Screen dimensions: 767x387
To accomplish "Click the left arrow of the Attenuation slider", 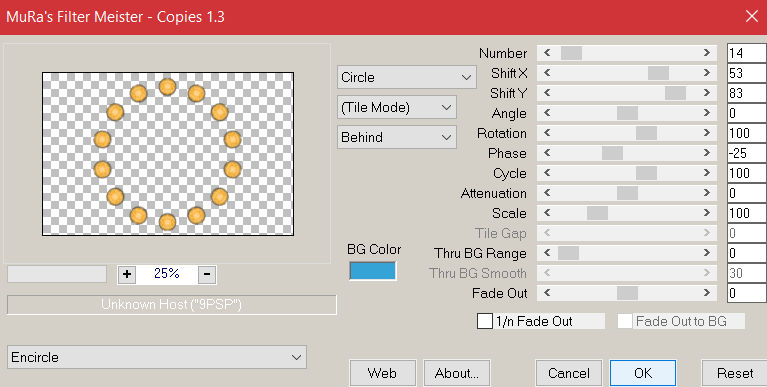I will (547, 193).
